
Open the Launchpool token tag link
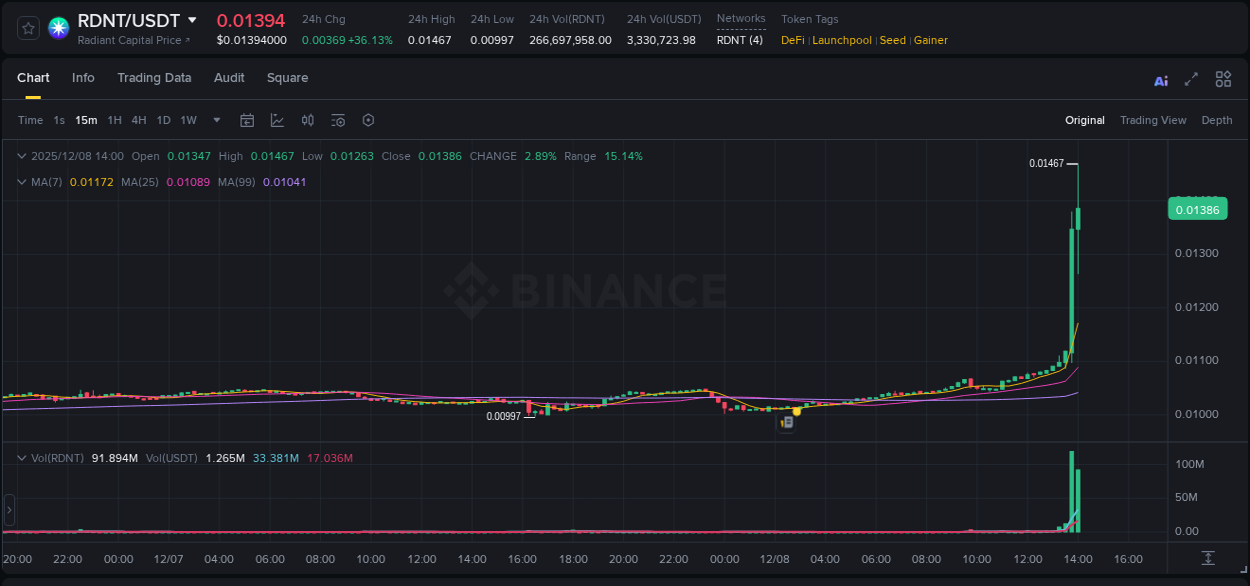click(x=842, y=40)
